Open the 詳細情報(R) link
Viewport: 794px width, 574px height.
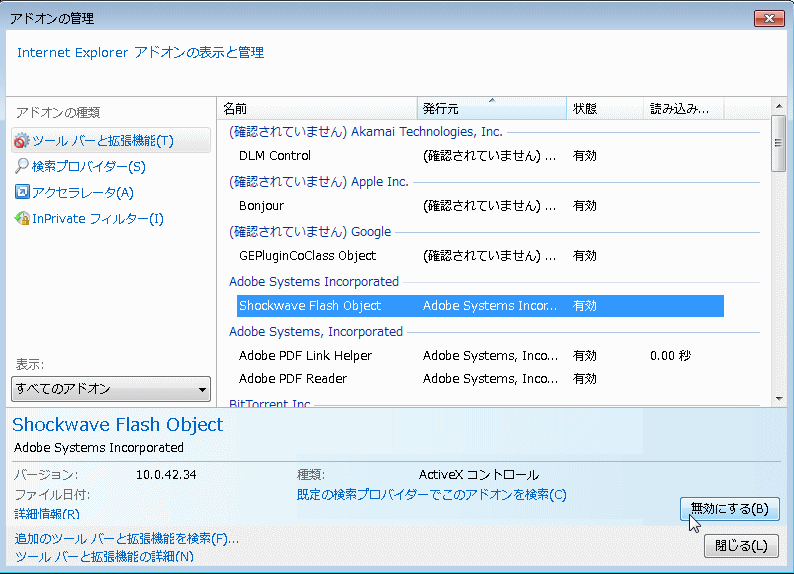pyautogui.click(x=47, y=514)
